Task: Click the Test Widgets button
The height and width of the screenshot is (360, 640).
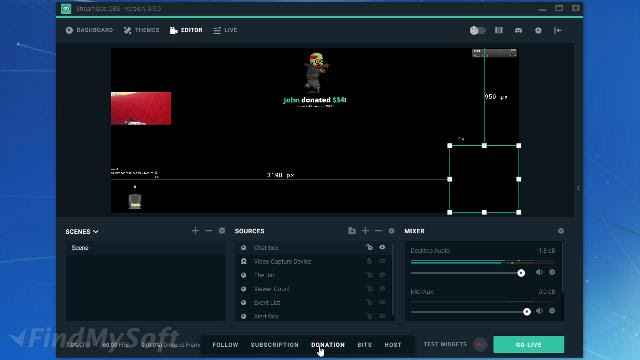Action: click(445, 344)
